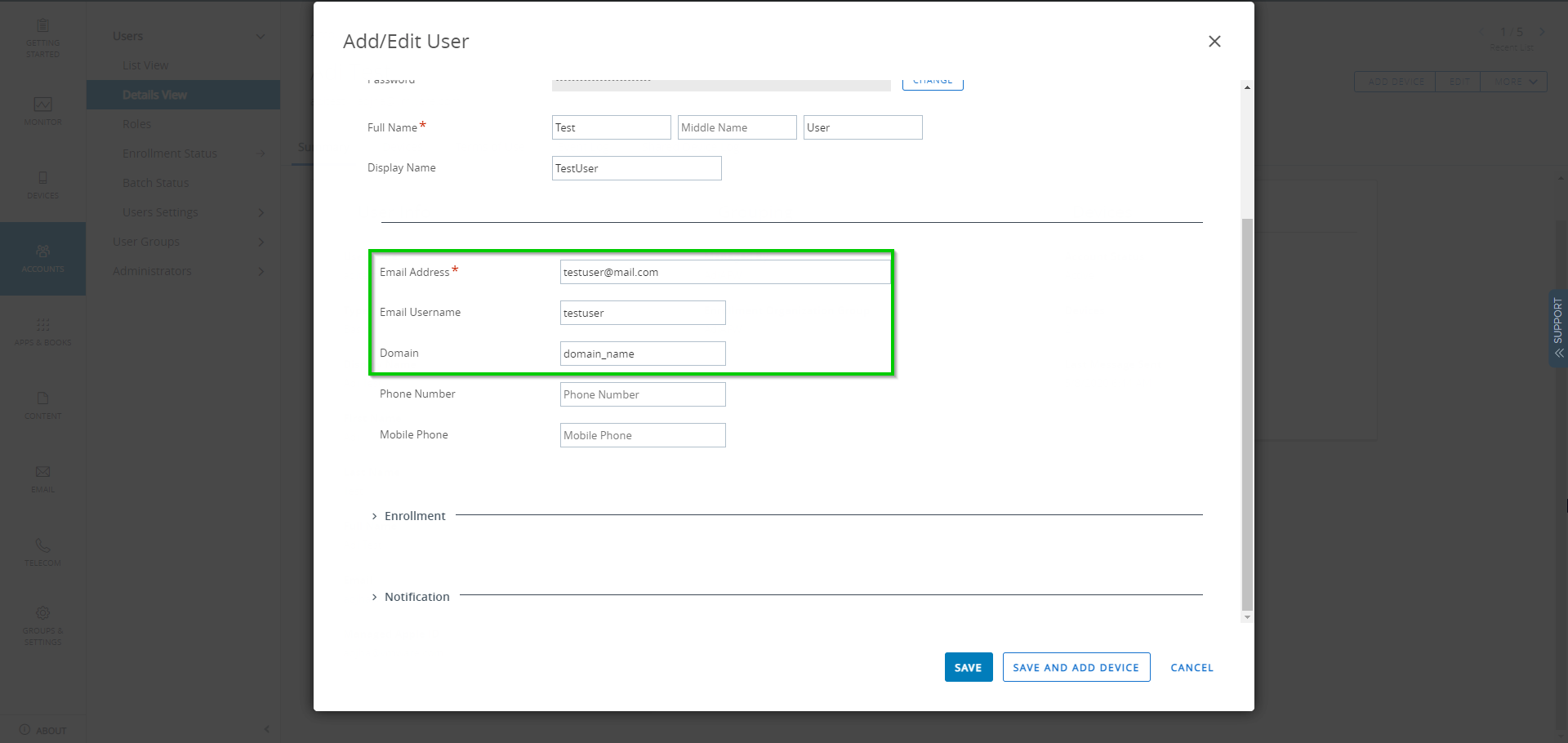Click the dialog scrollbar down arrow
This screenshot has height=743, width=1568.
1246,617
